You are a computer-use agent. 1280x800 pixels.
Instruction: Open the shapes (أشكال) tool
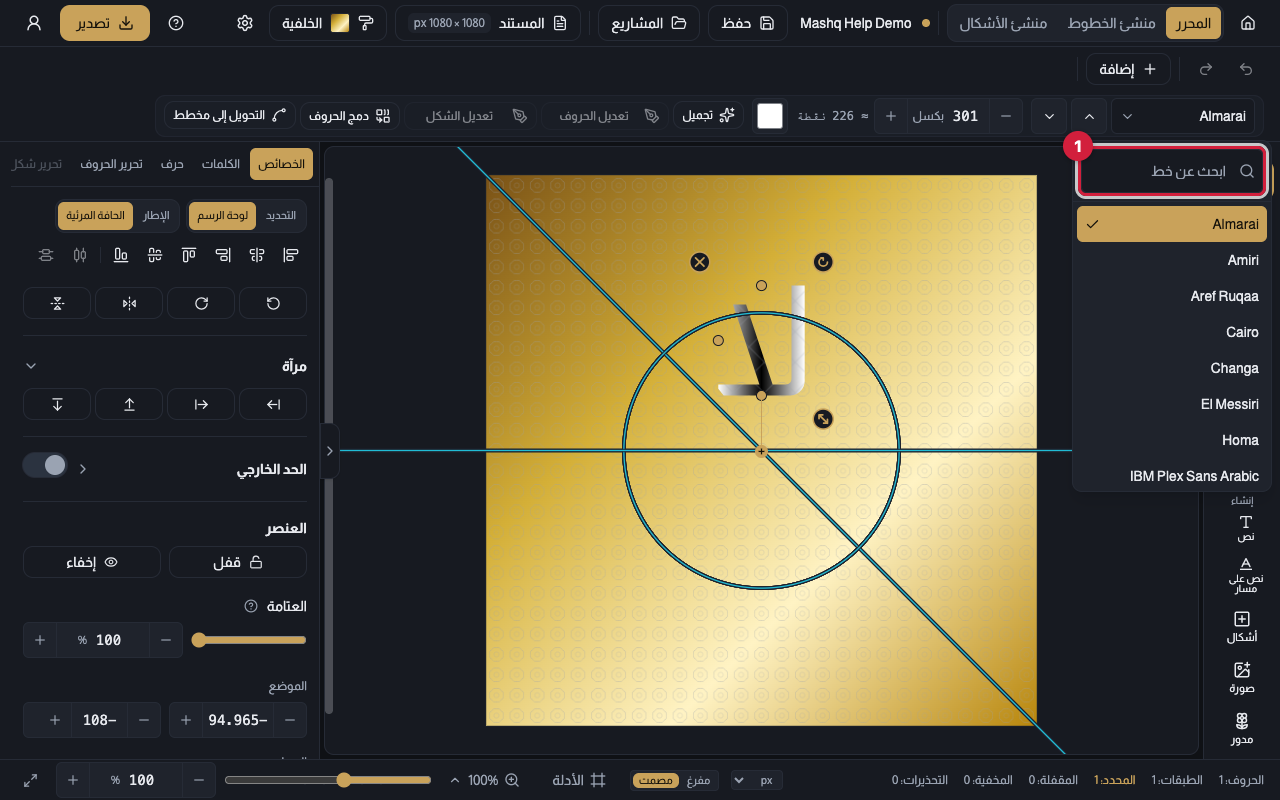1242,627
